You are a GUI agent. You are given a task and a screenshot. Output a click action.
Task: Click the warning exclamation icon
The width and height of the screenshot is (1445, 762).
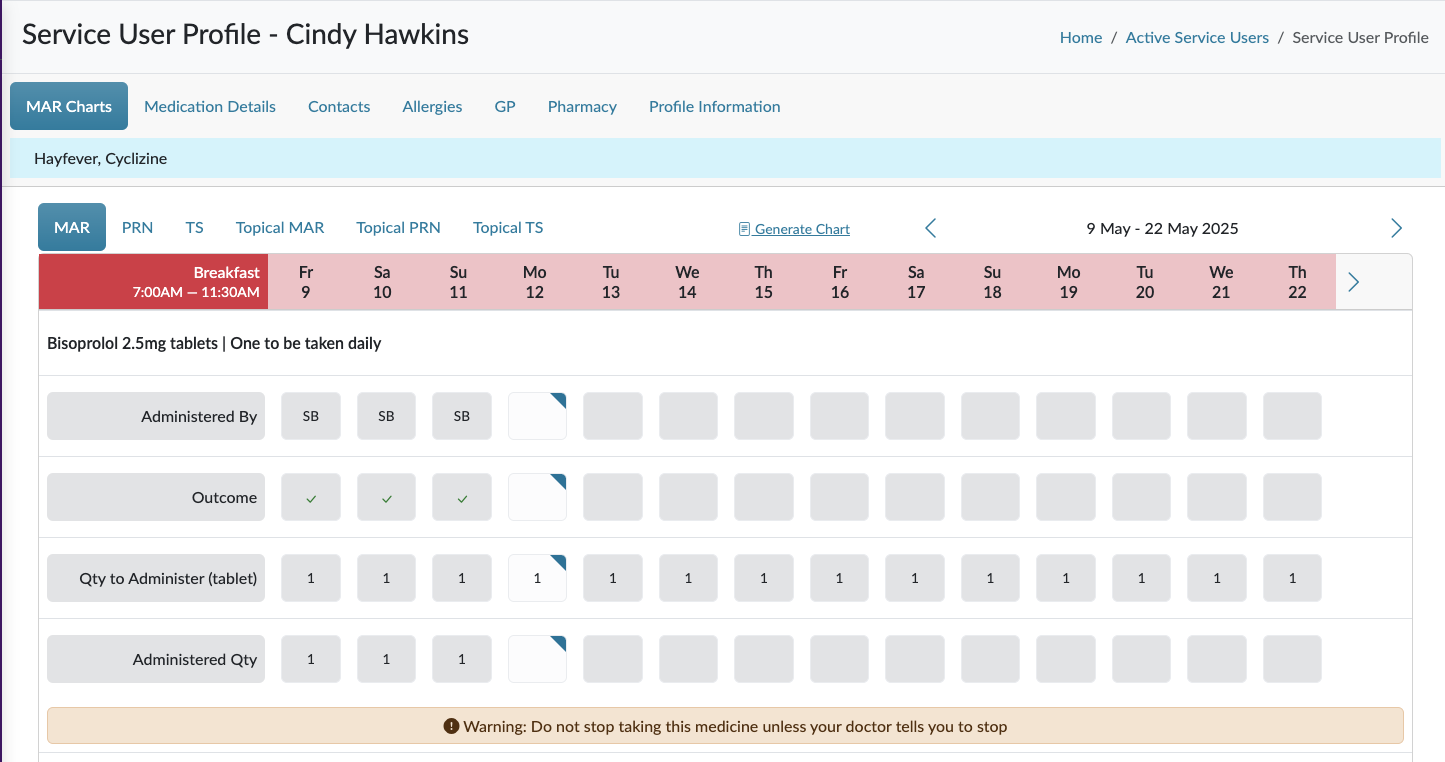[x=451, y=726]
